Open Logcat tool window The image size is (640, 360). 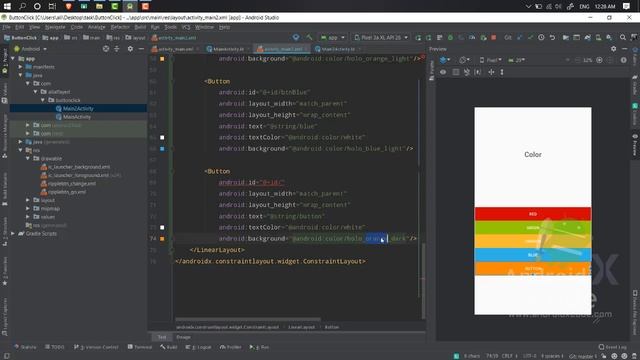(198, 347)
